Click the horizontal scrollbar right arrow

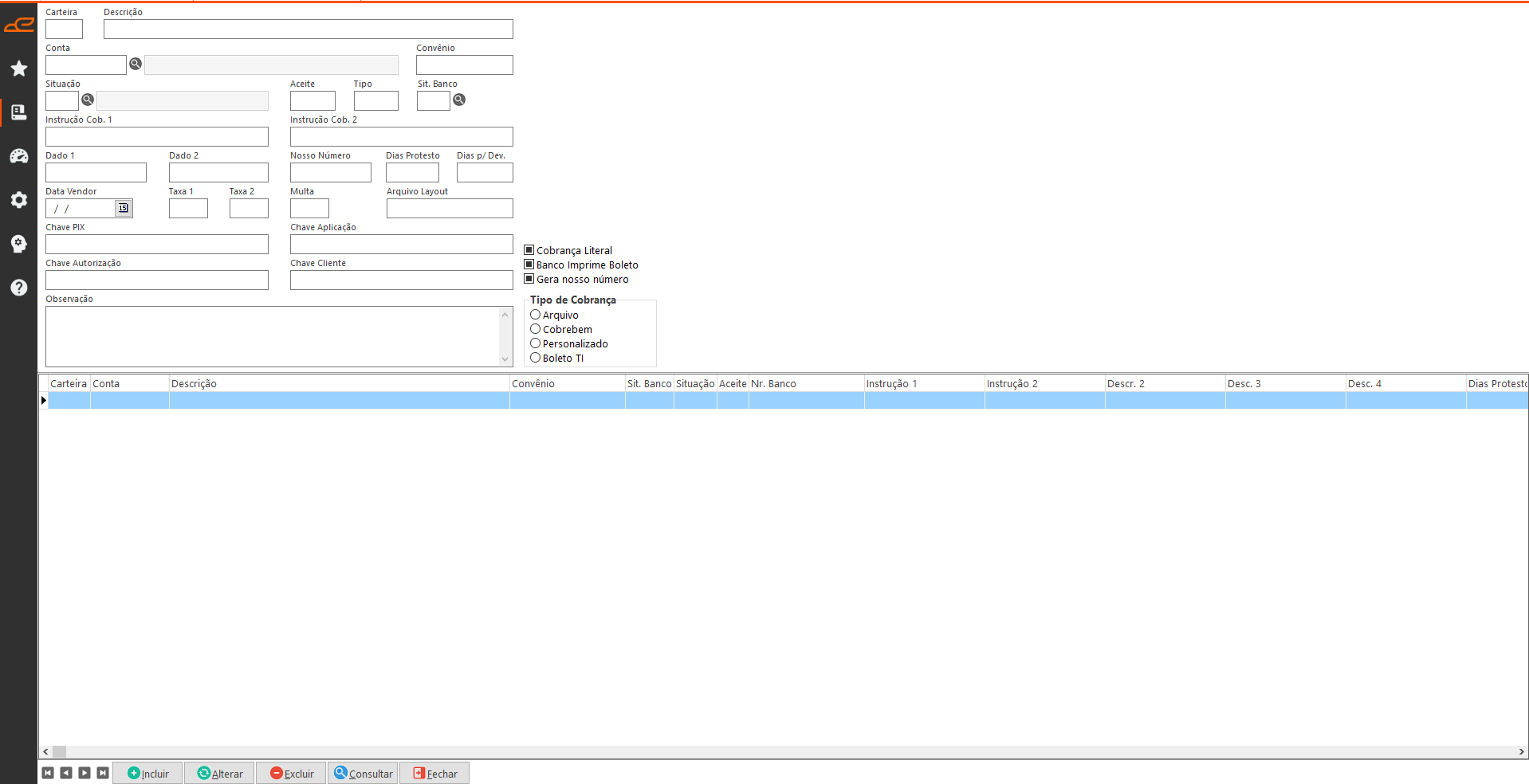coord(1521,751)
